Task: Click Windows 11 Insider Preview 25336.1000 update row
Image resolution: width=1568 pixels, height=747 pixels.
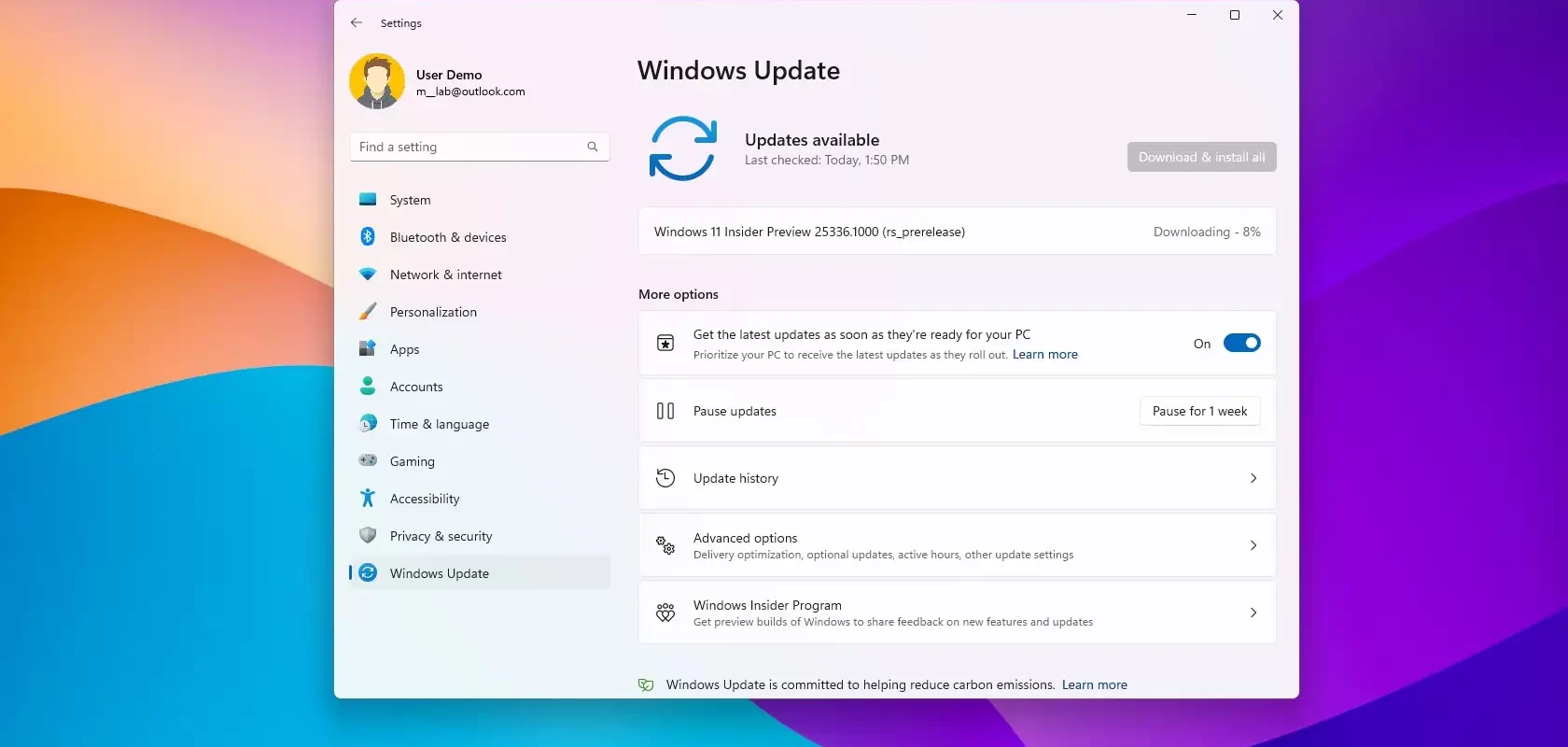Action: click(x=957, y=232)
